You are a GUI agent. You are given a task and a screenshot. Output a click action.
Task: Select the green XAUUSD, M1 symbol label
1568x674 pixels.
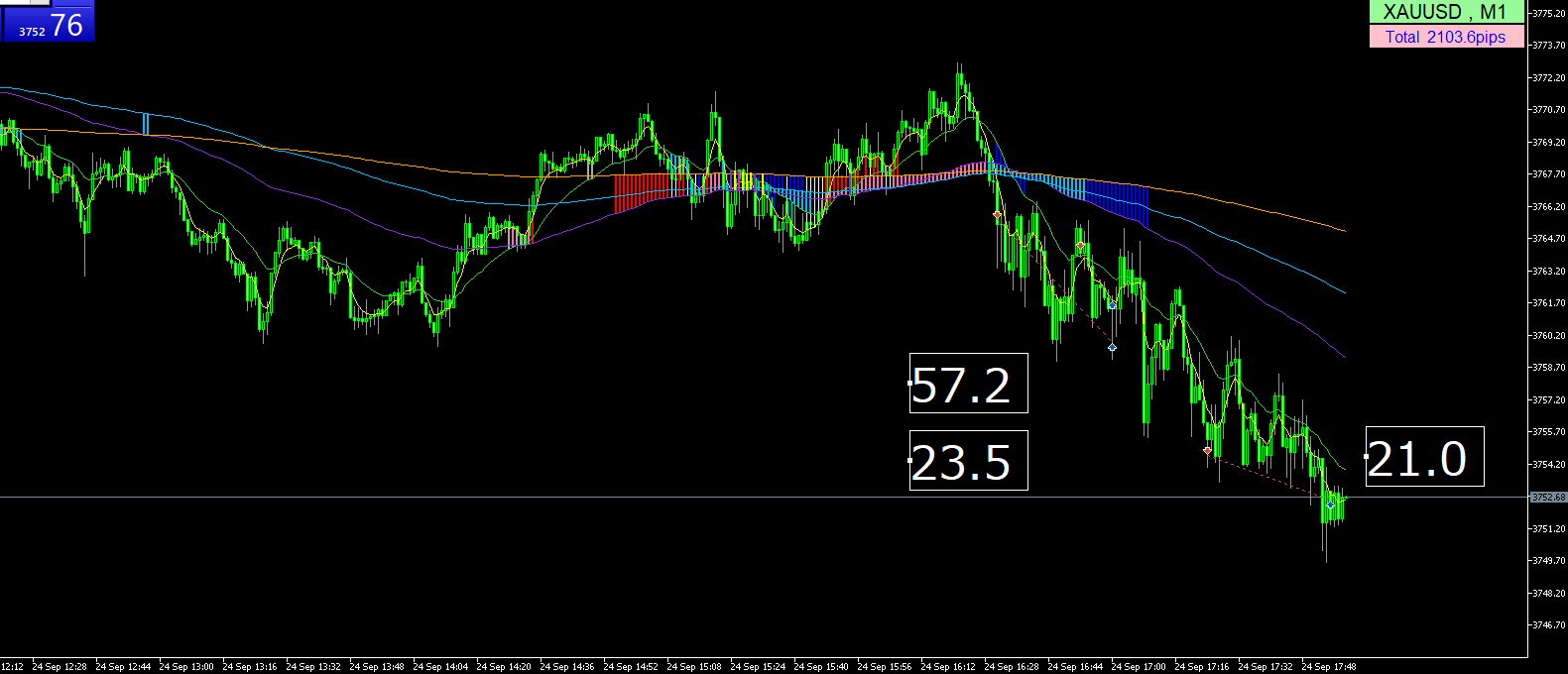point(1446,12)
